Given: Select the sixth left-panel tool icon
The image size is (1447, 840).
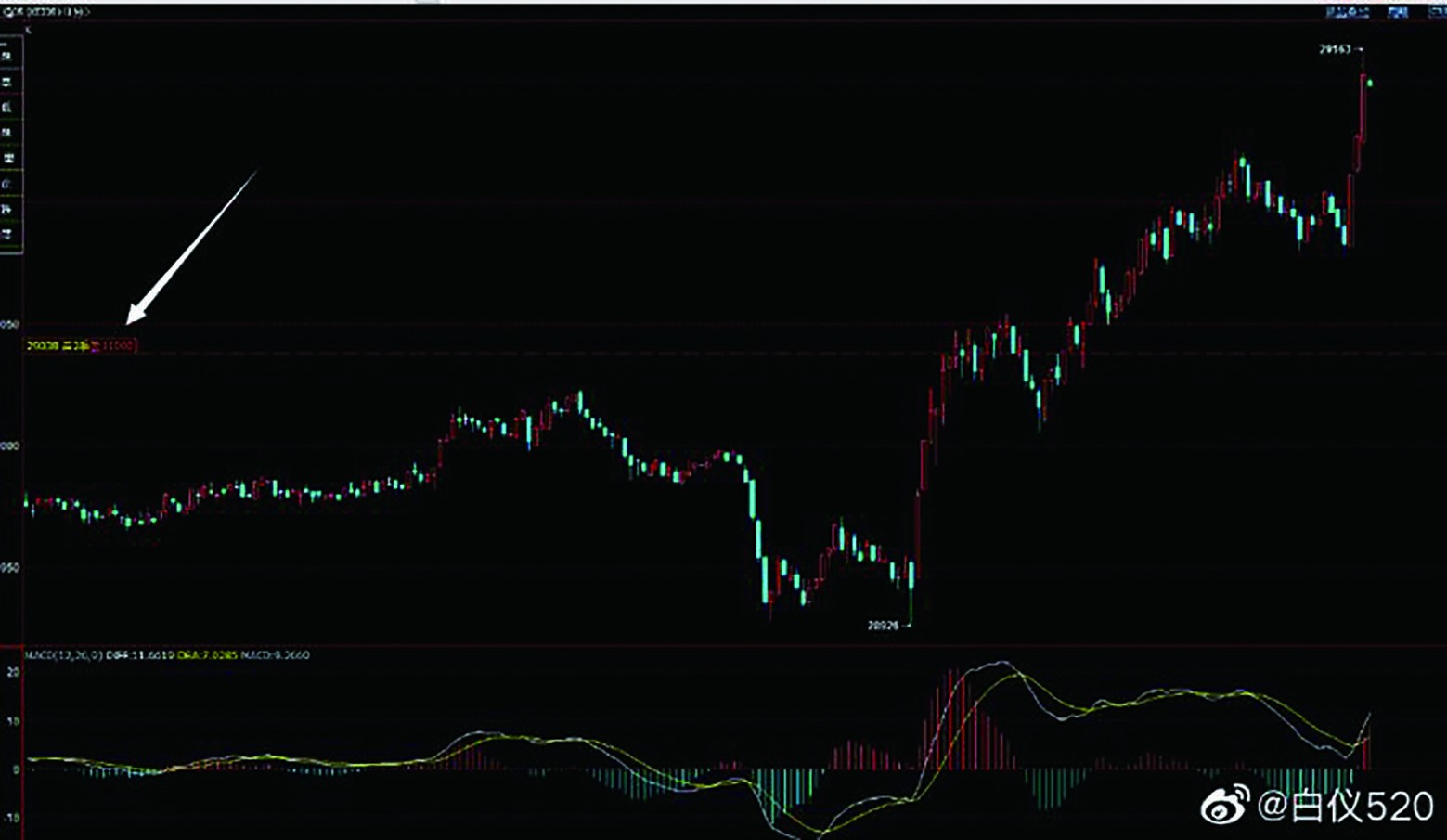Looking at the screenshot, I should [x=7, y=183].
